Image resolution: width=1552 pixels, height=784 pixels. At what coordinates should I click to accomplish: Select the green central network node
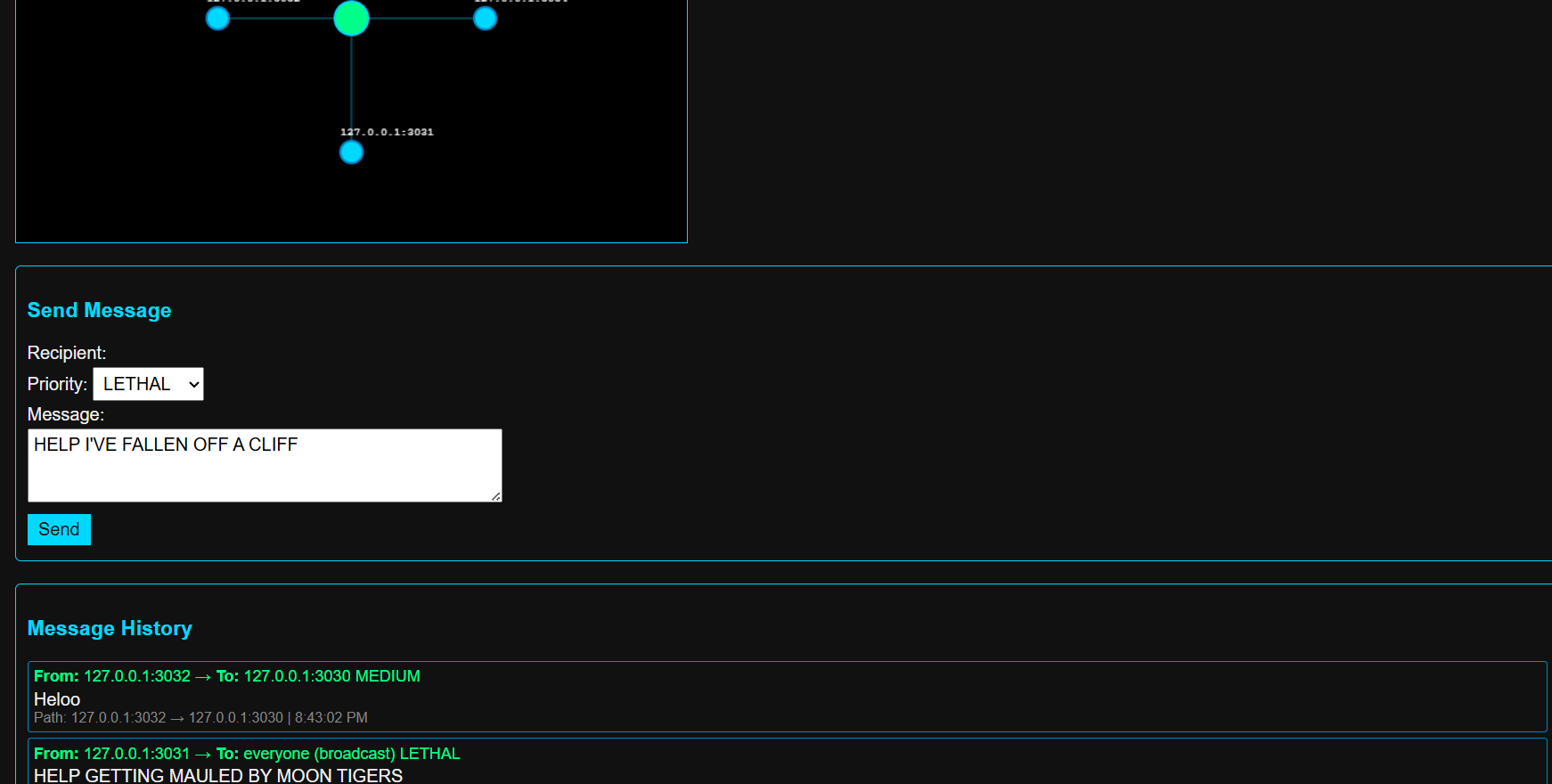(x=351, y=18)
